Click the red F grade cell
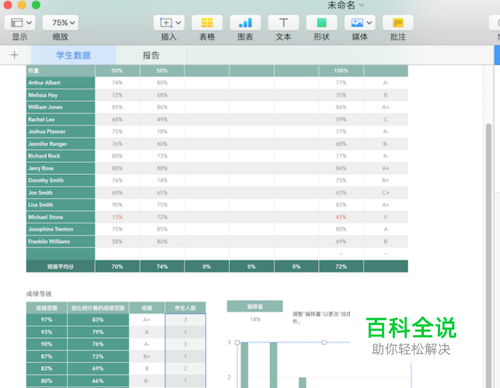Screen dimensions: 500x388 (x=386, y=217)
